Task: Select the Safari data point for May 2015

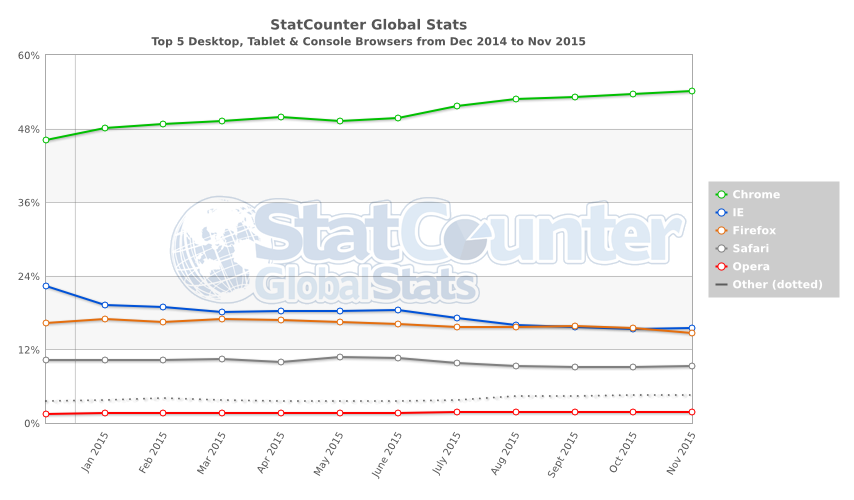Action: coord(340,357)
